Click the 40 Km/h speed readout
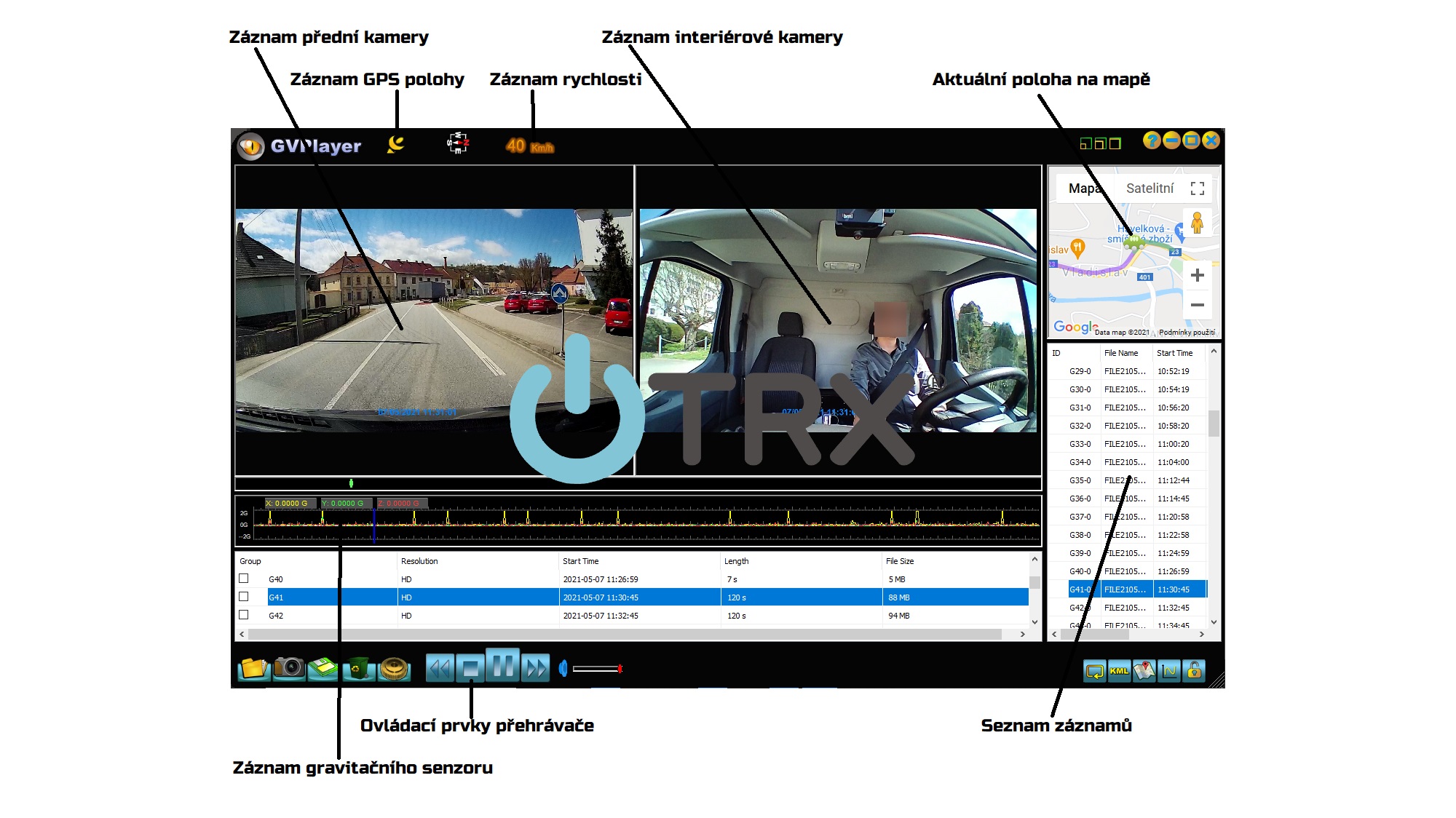 (x=529, y=146)
